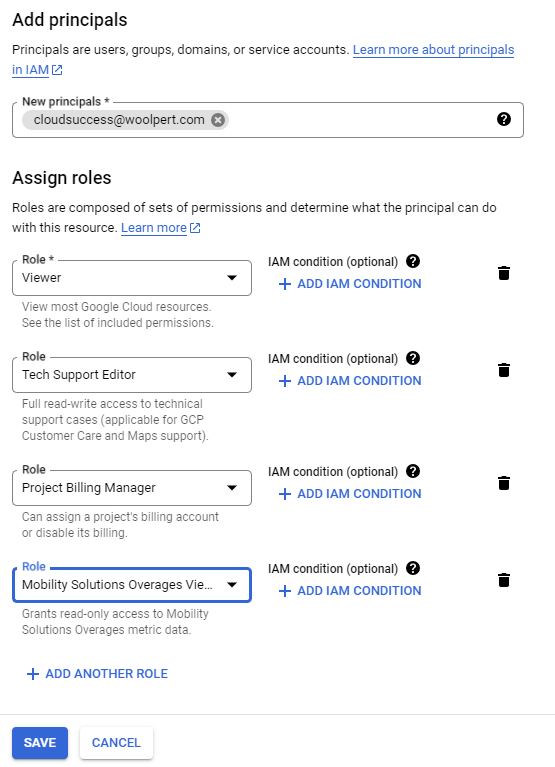Open help icon in New principals field
Screen dimensions: 555x767
504,119
